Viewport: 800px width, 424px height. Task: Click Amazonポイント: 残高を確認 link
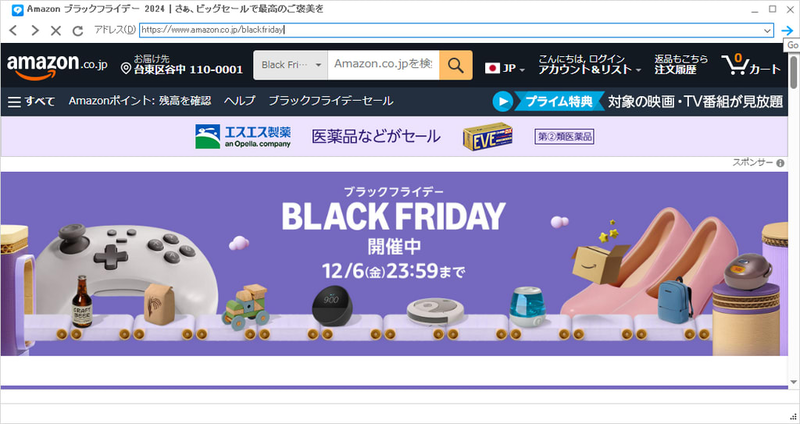click(x=140, y=101)
